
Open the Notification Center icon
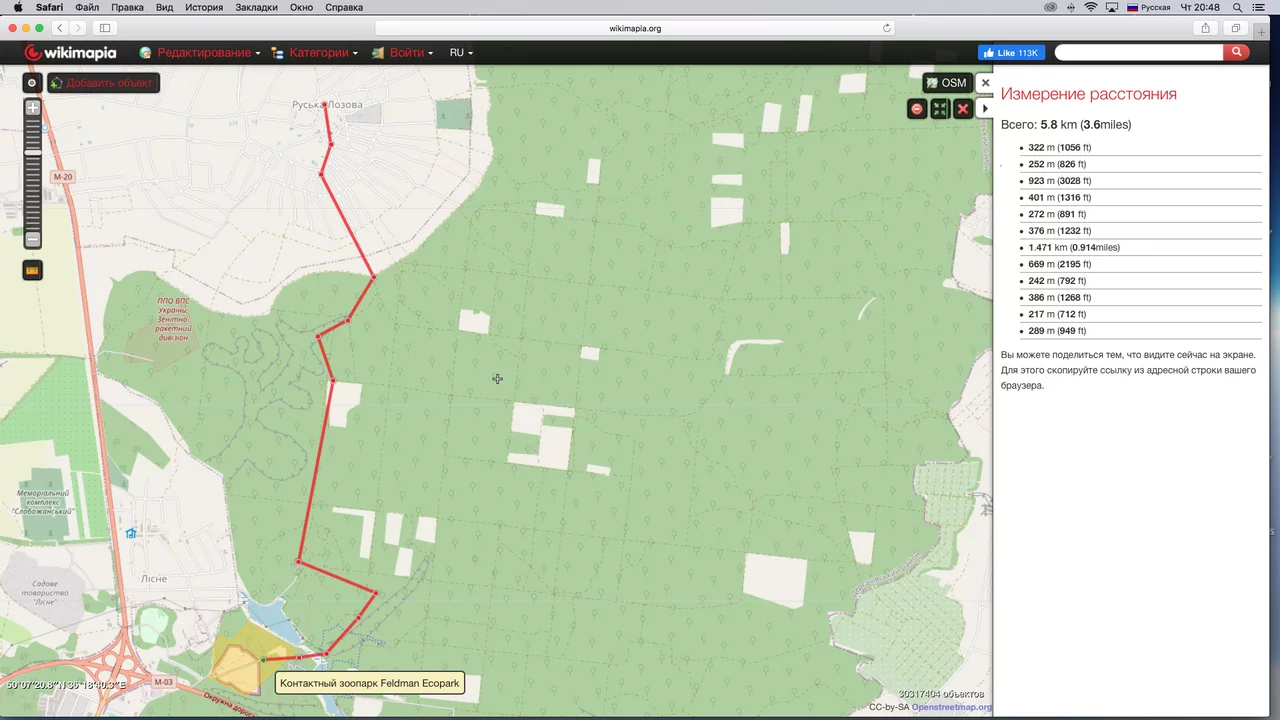click(1261, 7)
